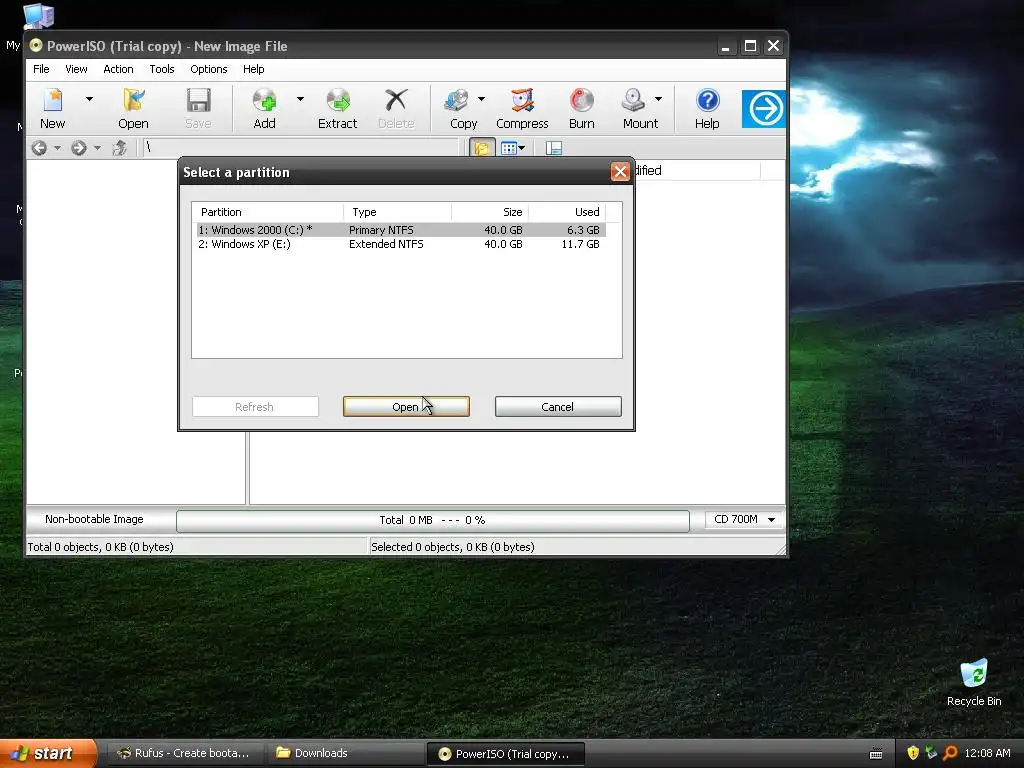
Task: Click the 12:08 AM system clock
Action: click(x=987, y=754)
